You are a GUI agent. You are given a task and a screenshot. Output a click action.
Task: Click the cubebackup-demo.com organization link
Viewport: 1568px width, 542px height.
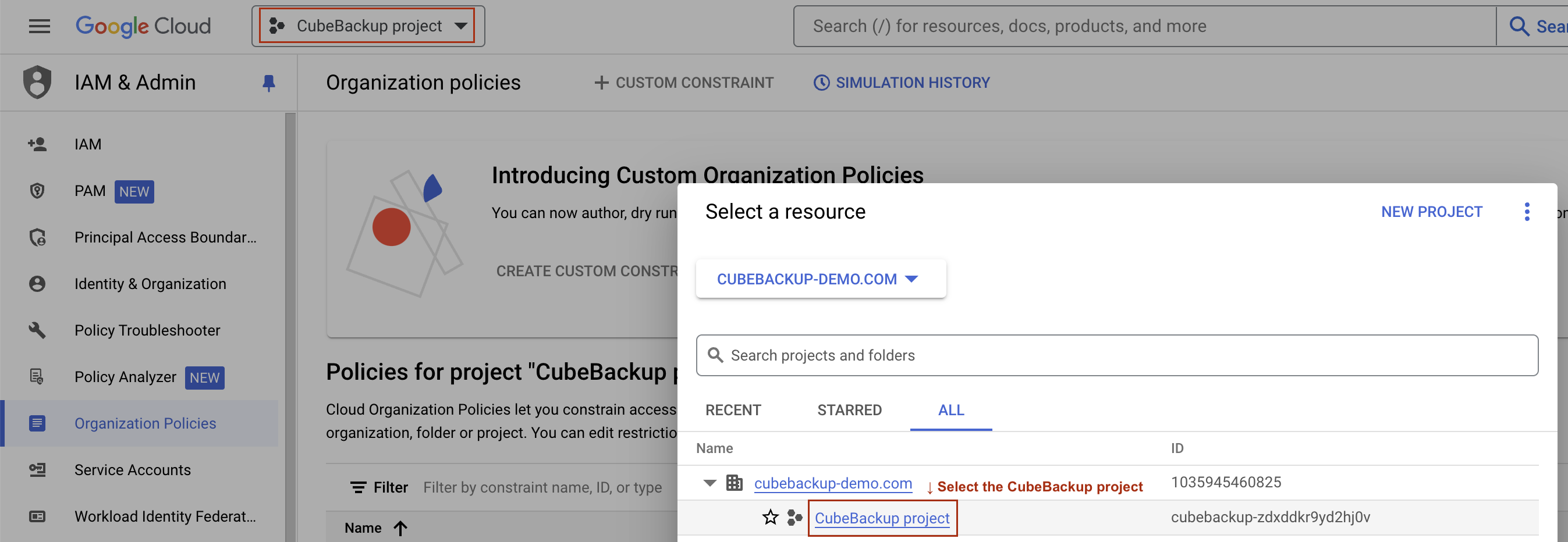[833, 483]
